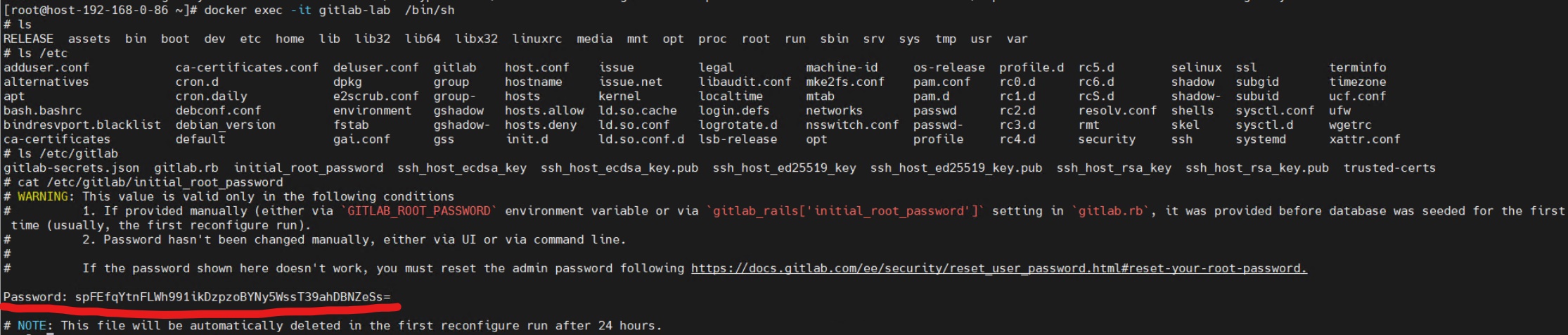This screenshot has width=1568, height=335.
Task: Click the ssh_host_rsa_key.pub file name
Action: [x=1257, y=167]
